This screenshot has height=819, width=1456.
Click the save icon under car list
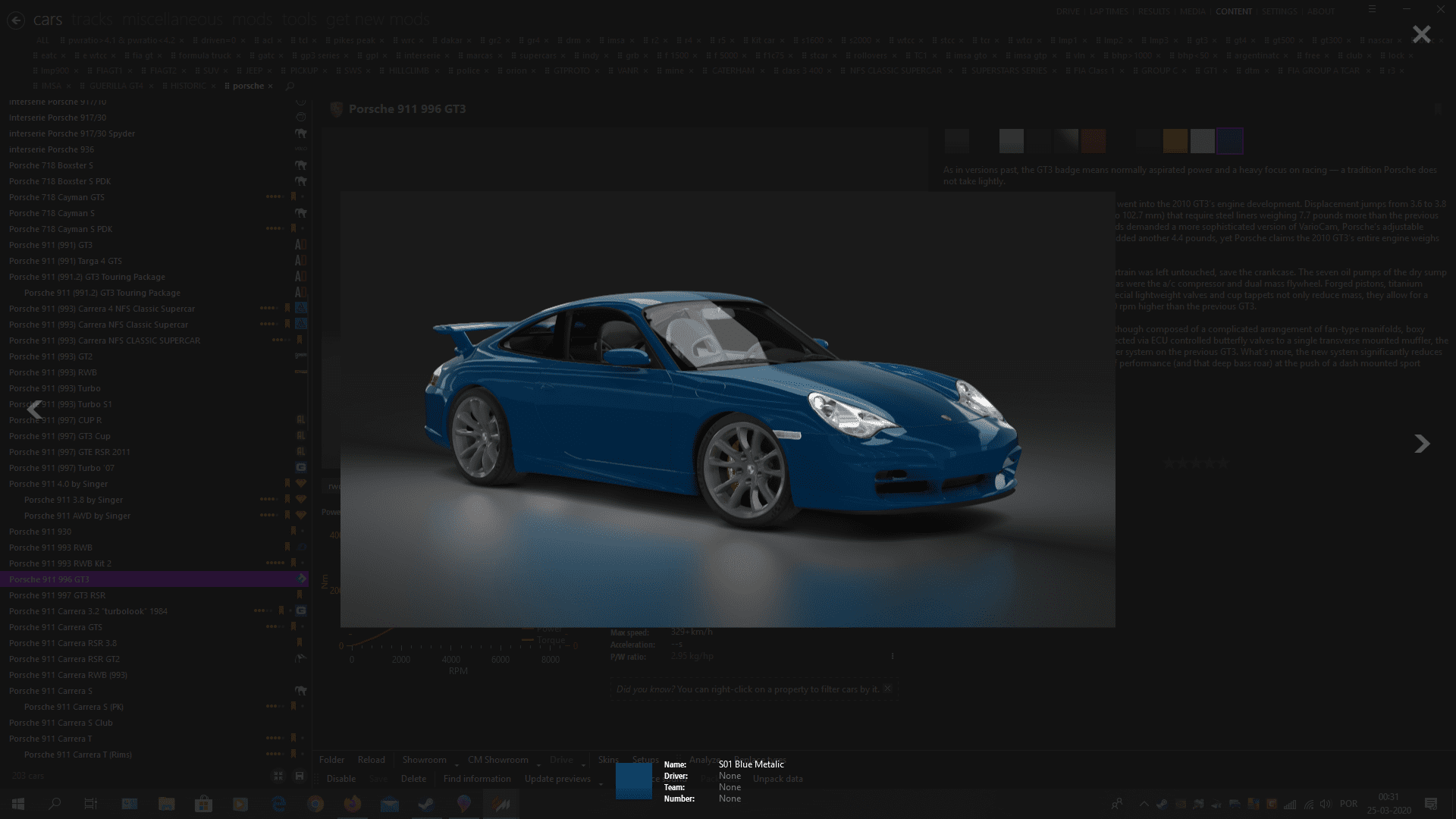pyautogui.click(x=300, y=776)
